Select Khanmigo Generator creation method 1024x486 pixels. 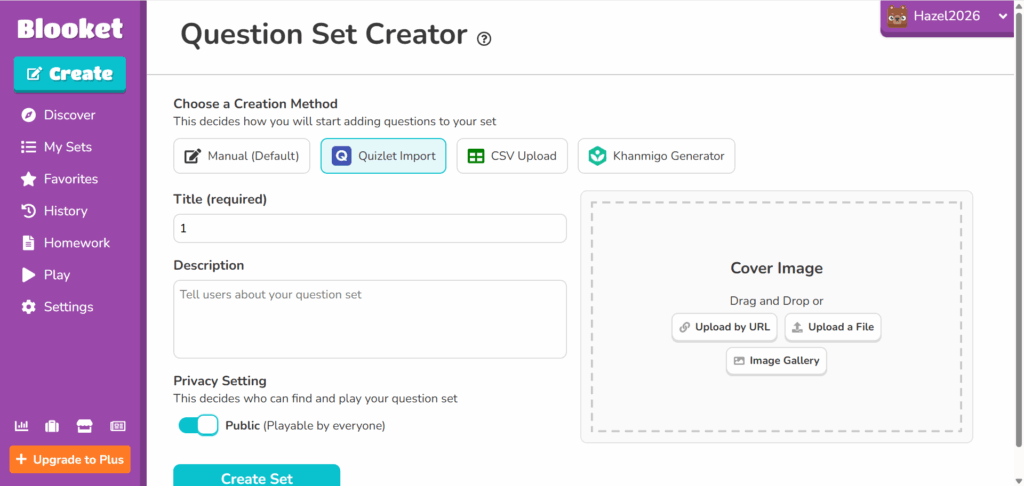coord(656,156)
